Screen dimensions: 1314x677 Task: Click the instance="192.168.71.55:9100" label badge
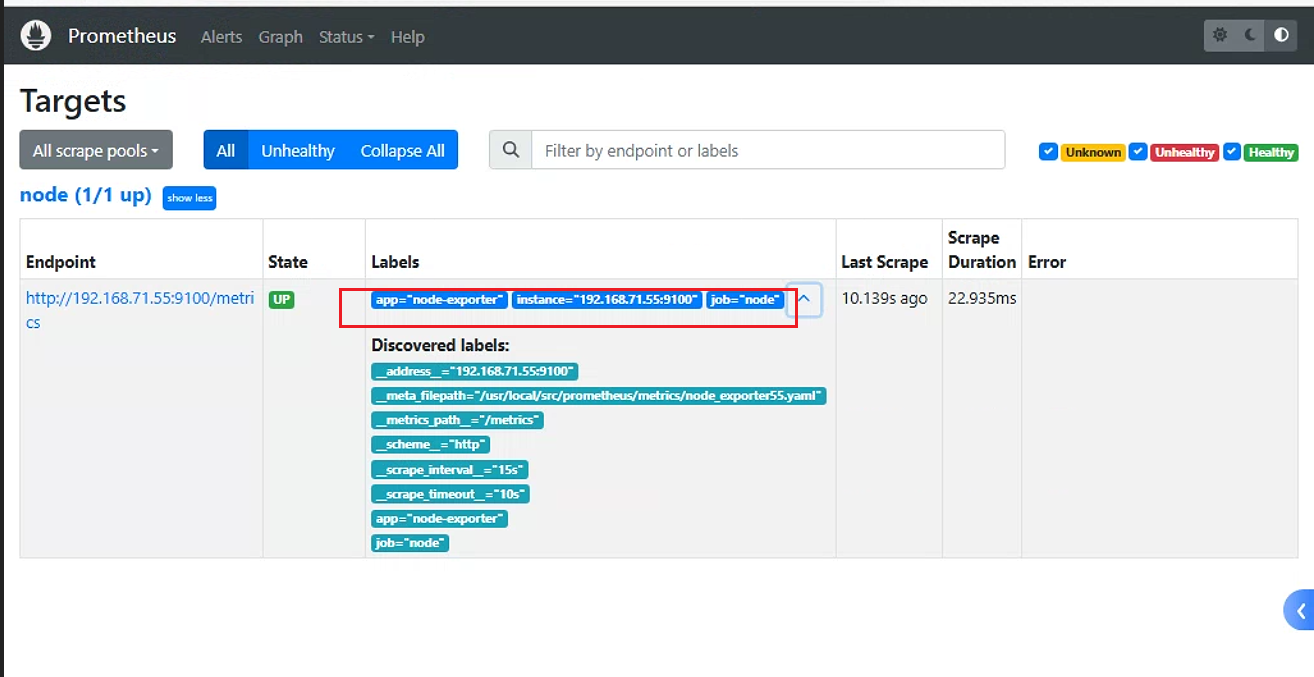click(x=606, y=300)
